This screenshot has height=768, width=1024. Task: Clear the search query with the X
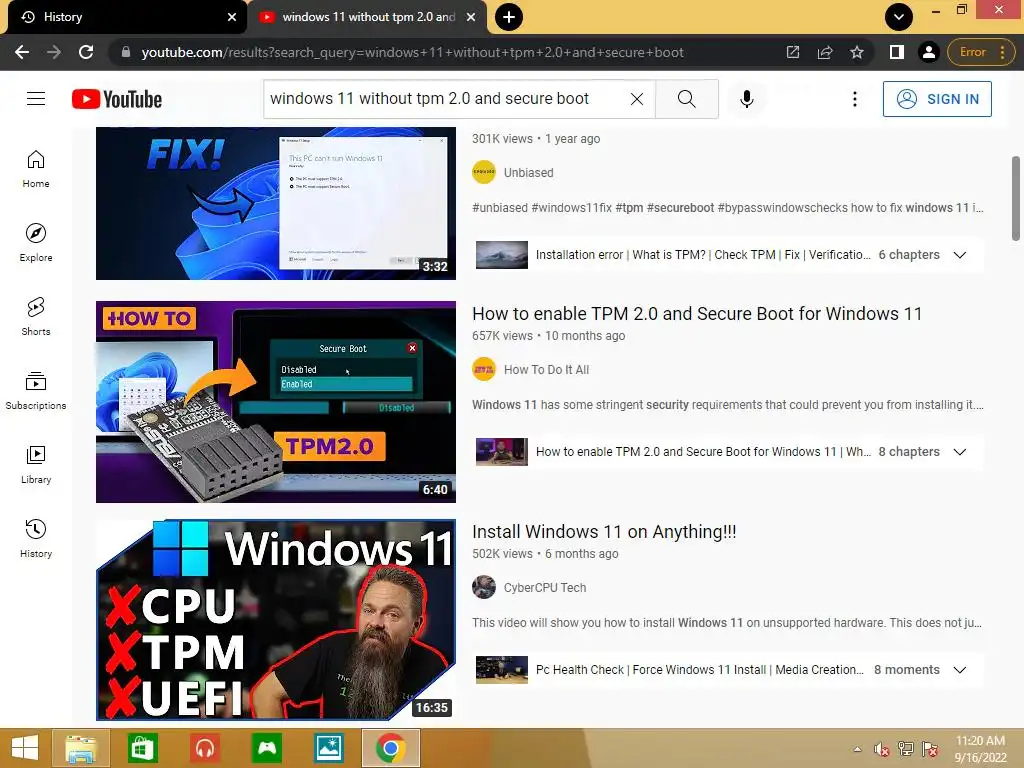coord(637,99)
